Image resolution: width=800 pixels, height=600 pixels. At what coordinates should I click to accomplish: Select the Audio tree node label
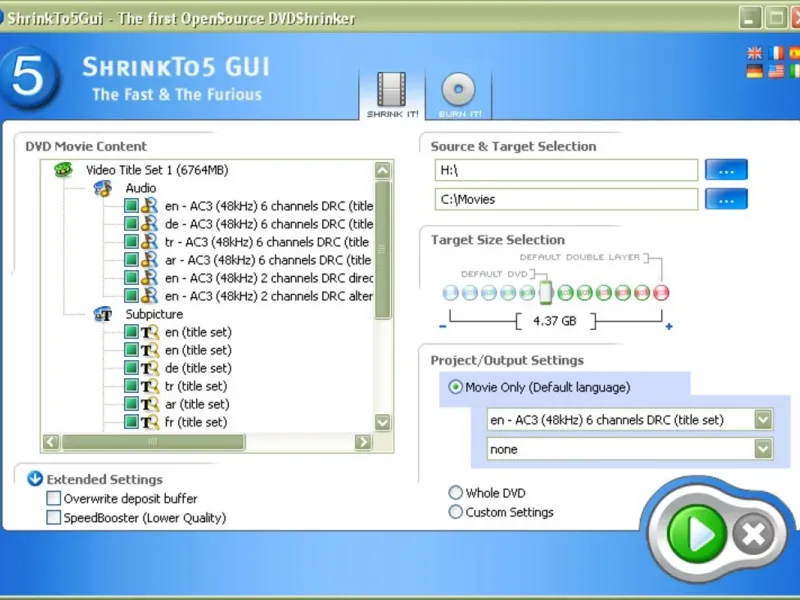click(x=141, y=188)
